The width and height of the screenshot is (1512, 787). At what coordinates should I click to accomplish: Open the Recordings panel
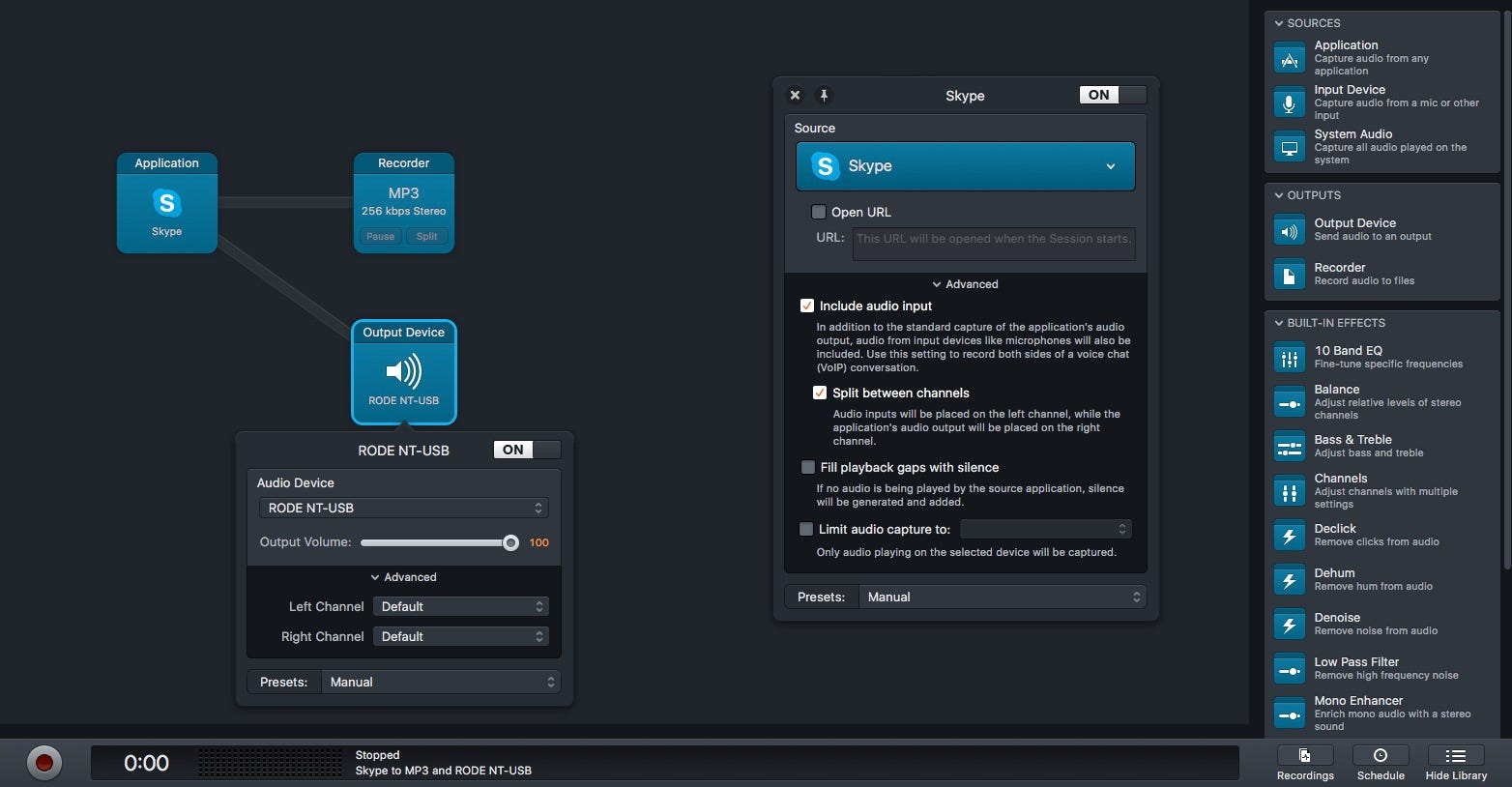[1305, 763]
